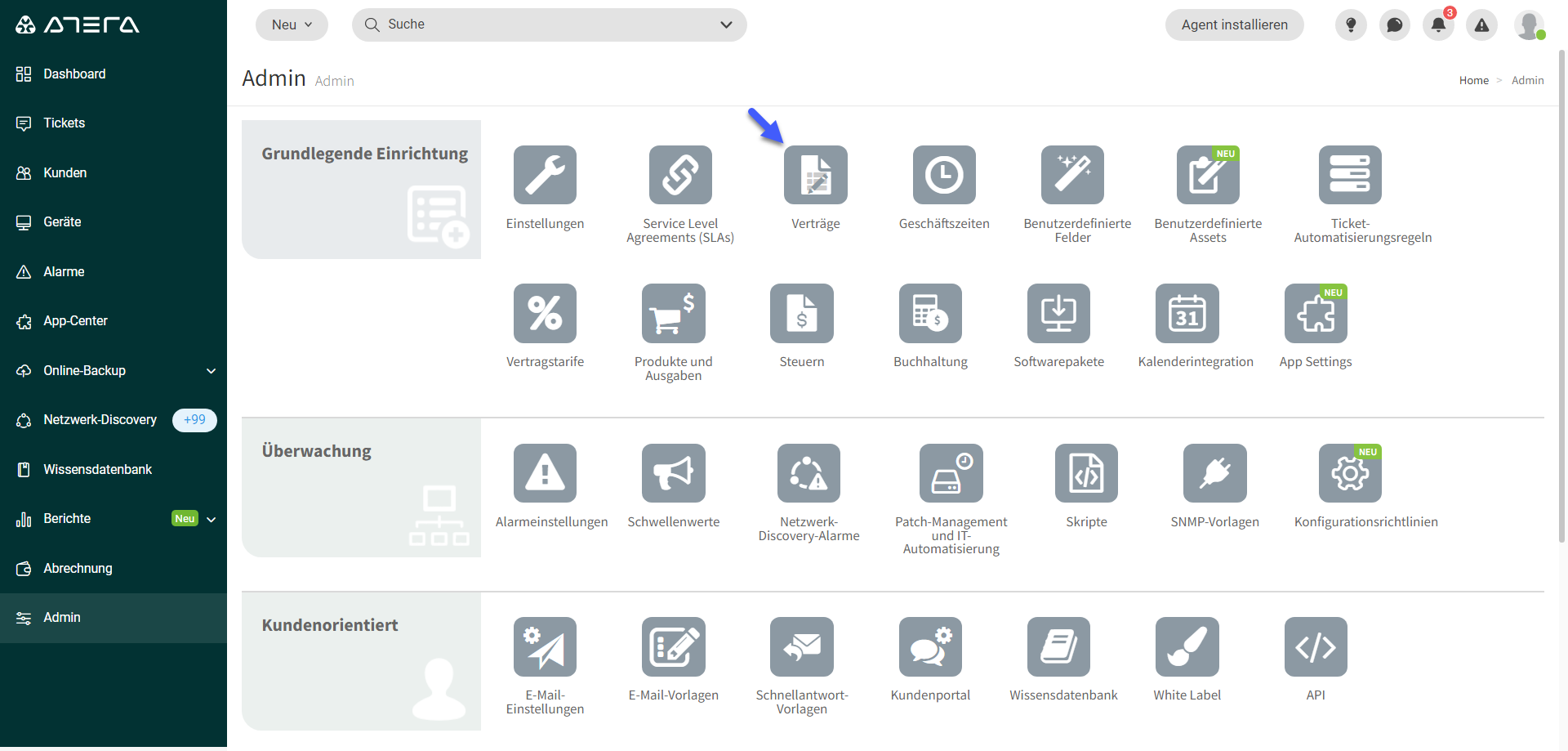Open the Softwarepakete download icon
Viewport: 1568px width, 751px height.
[x=1058, y=313]
